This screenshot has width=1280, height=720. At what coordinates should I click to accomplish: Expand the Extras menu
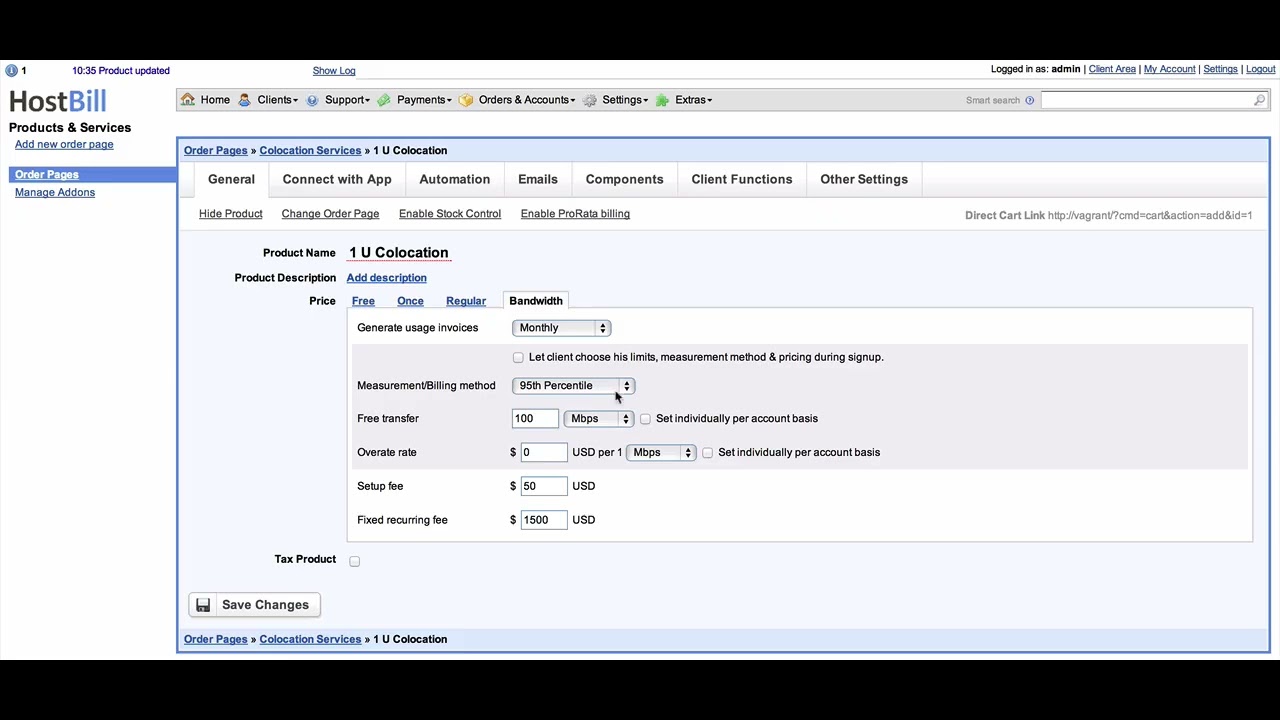tap(693, 100)
